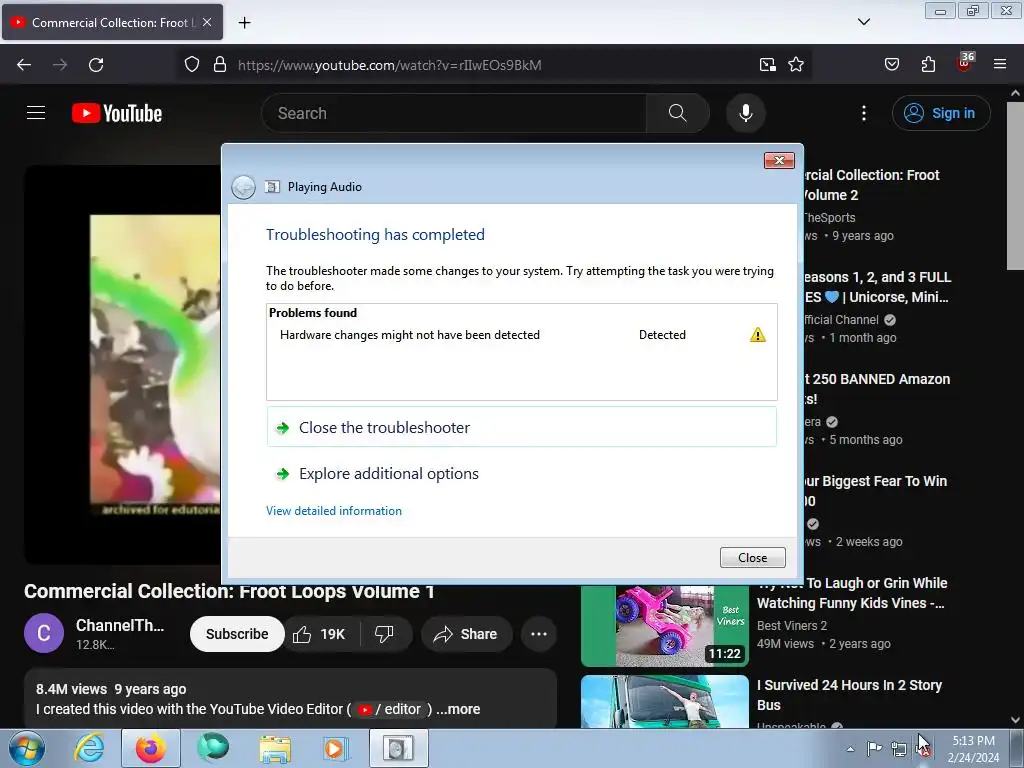Bookmark this page with the star icon

(x=795, y=65)
